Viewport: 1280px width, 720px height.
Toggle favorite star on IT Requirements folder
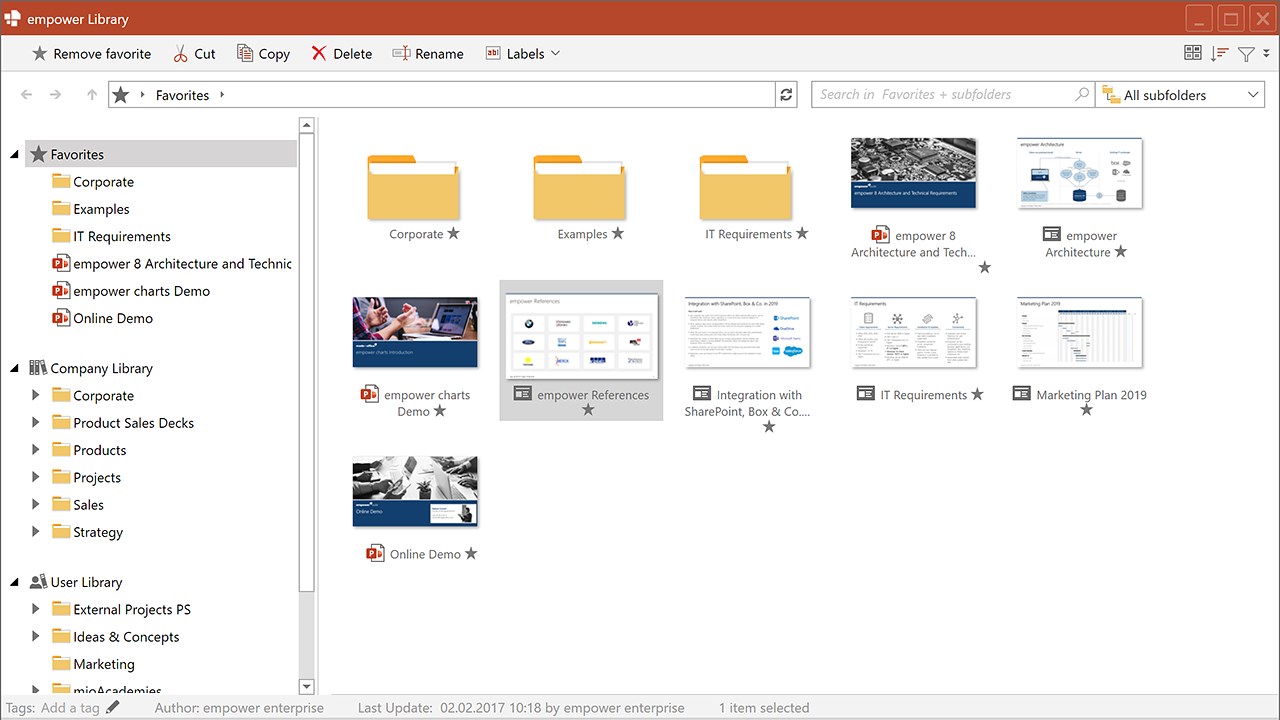pos(802,234)
